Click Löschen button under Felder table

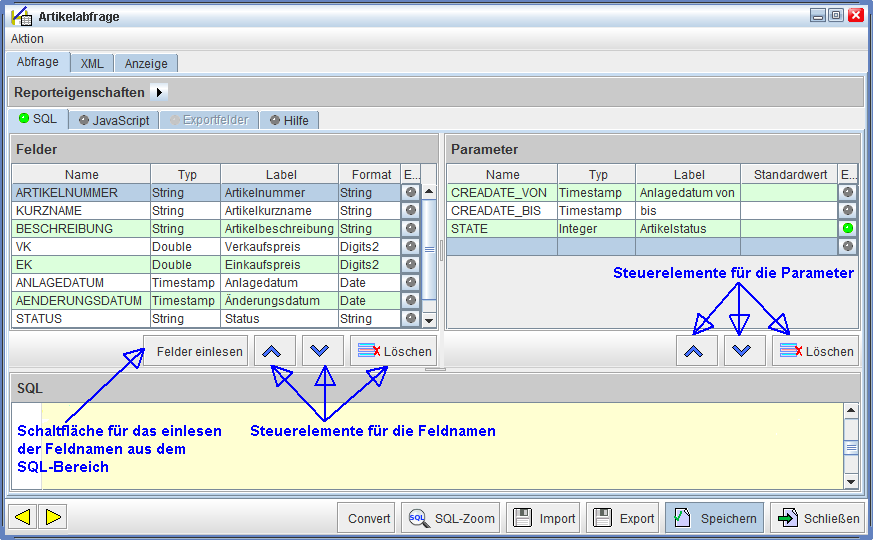(x=394, y=351)
